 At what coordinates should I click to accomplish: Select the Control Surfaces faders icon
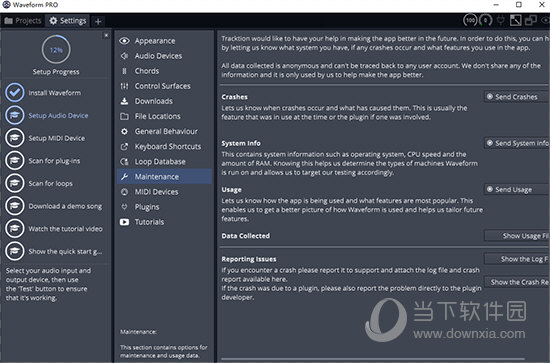pyautogui.click(x=124, y=86)
